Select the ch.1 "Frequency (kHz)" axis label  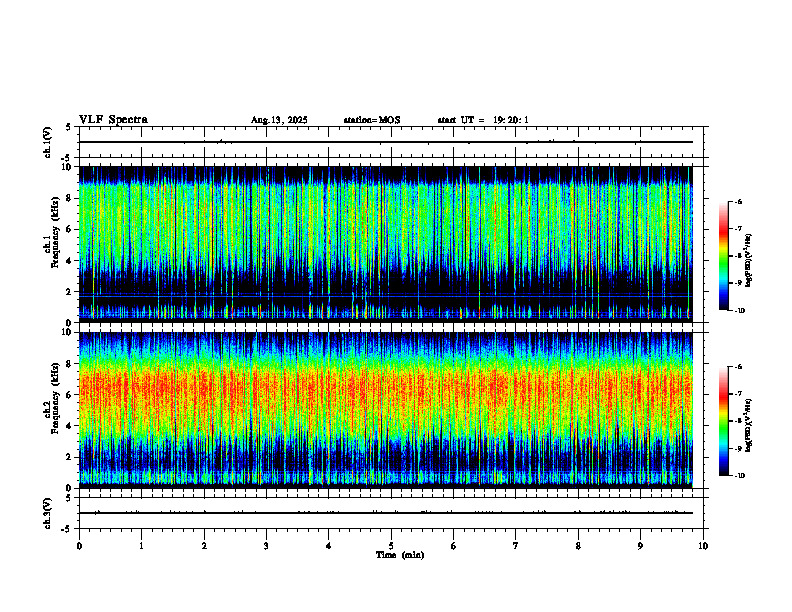click(x=55, y=233)
